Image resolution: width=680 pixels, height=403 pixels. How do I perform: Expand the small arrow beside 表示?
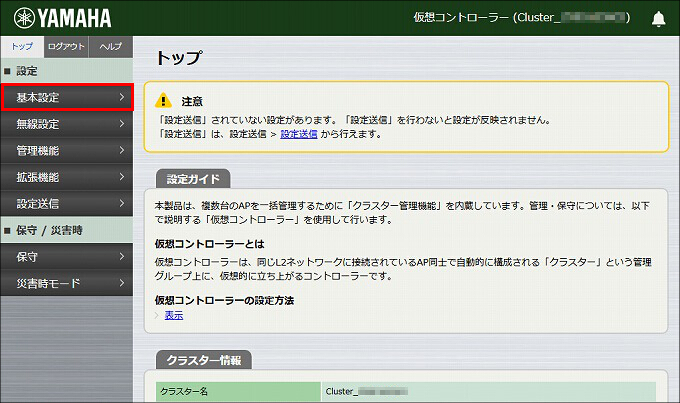pos(157,315)
